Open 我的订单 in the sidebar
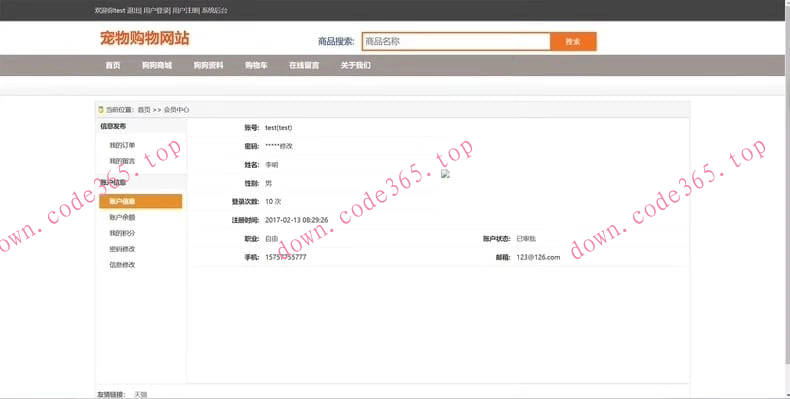This screenshot has width=790, height=399. click(x=122, y=145)
